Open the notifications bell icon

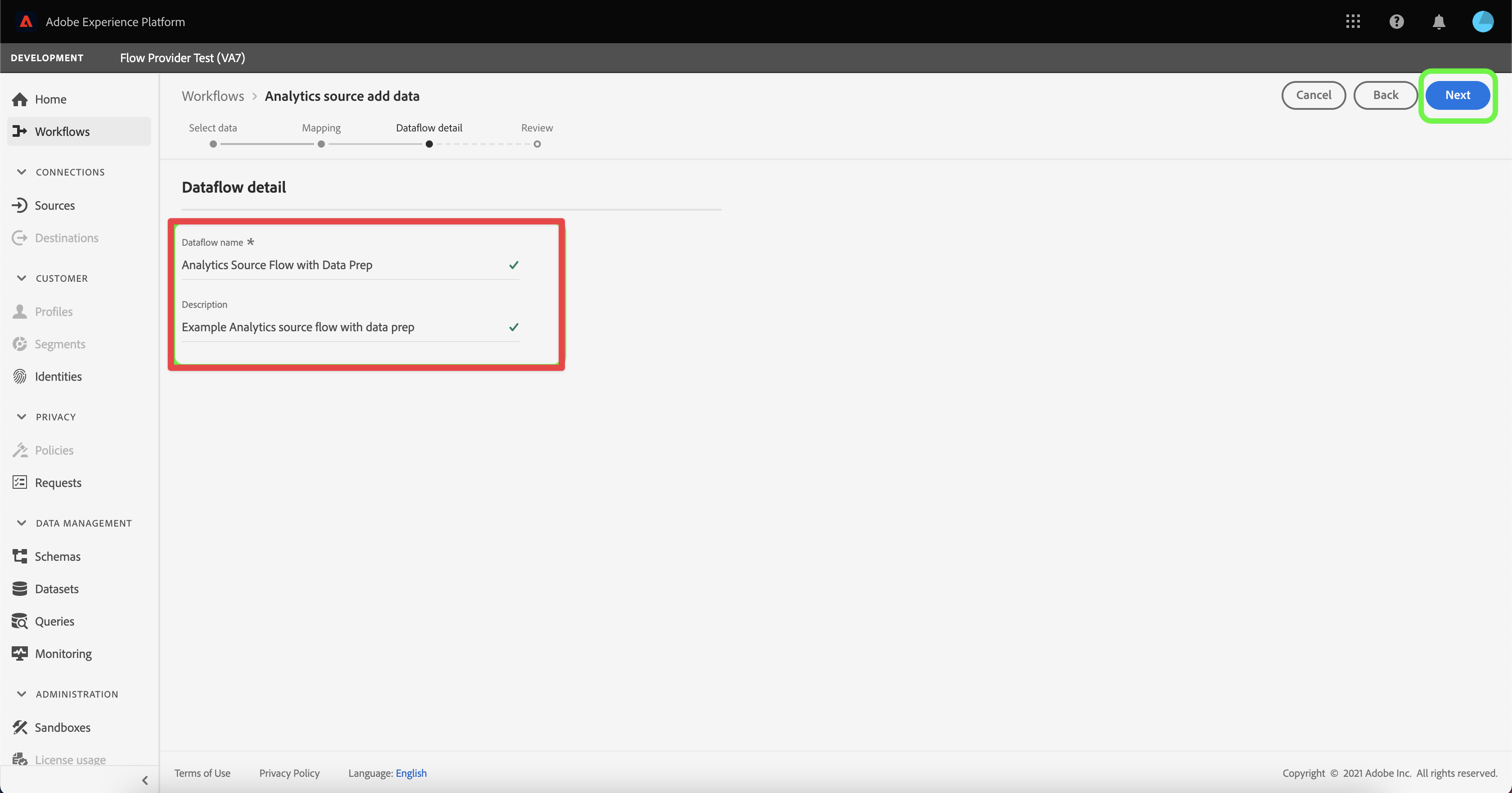(1439, 23)
